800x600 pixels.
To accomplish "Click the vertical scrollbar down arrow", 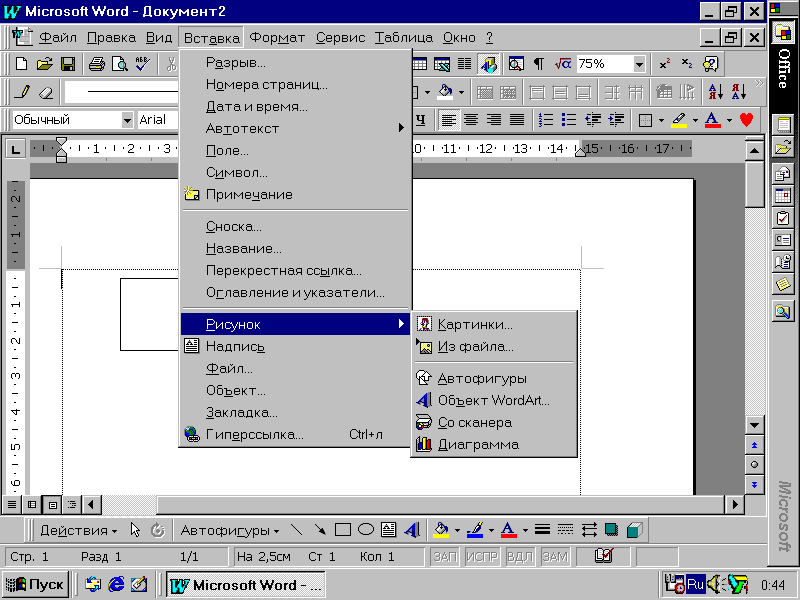I will [x=755, y=424].
